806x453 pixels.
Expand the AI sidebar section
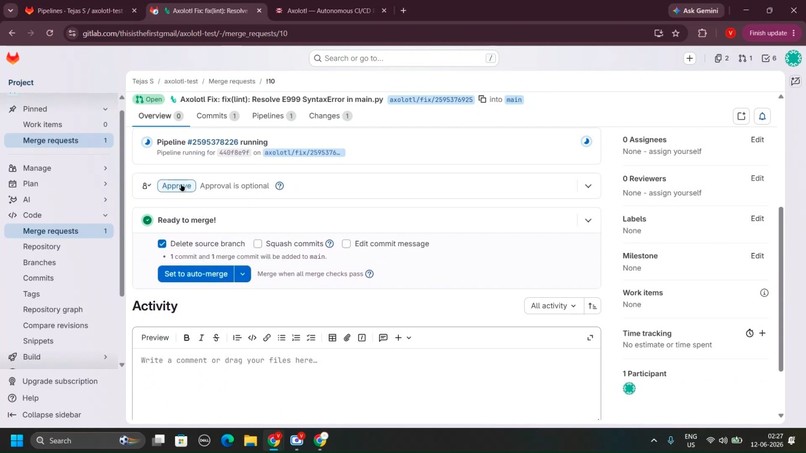[x=105, y=200]
